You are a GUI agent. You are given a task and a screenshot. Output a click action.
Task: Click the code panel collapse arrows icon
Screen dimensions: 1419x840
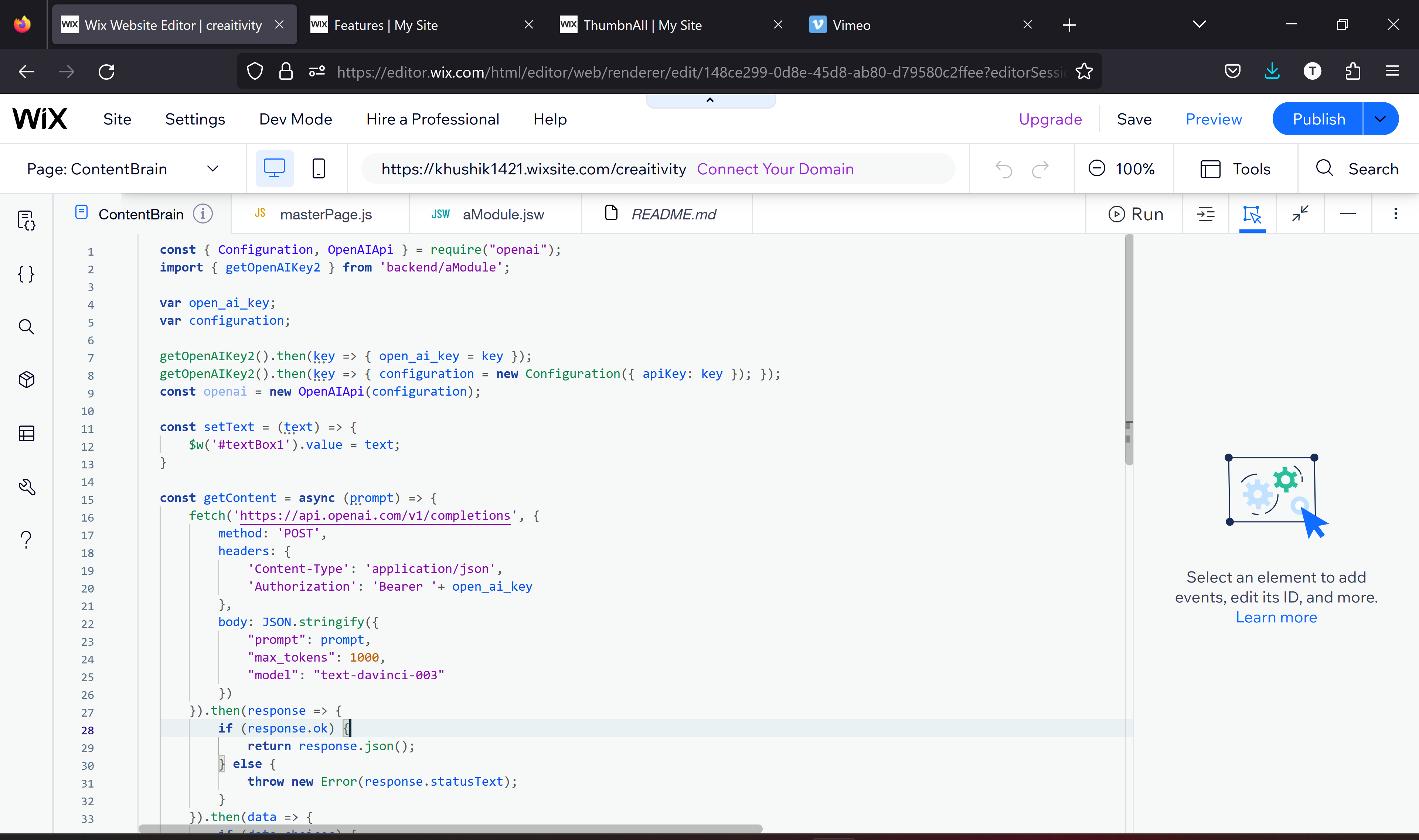coord(1300,214)
